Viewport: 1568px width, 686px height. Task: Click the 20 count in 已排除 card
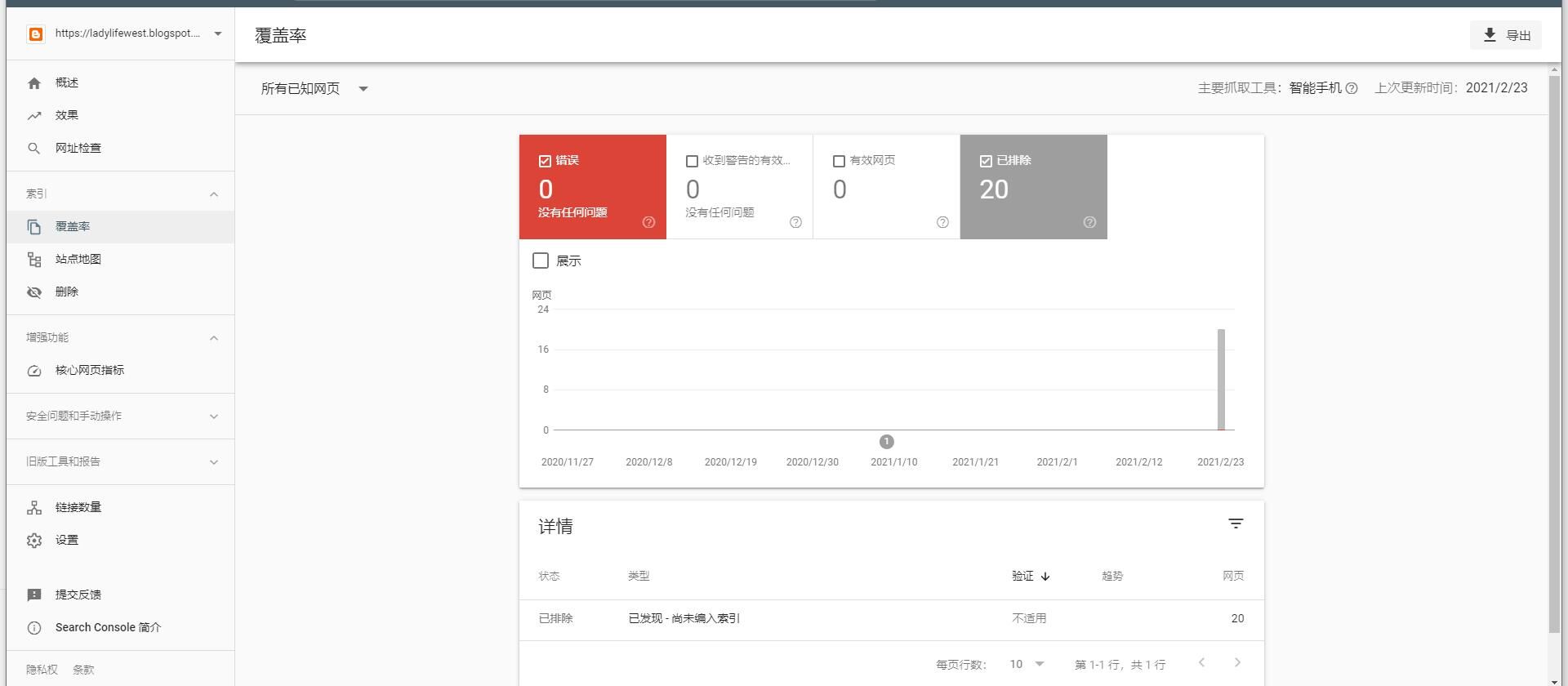click(x=994, y=189)
